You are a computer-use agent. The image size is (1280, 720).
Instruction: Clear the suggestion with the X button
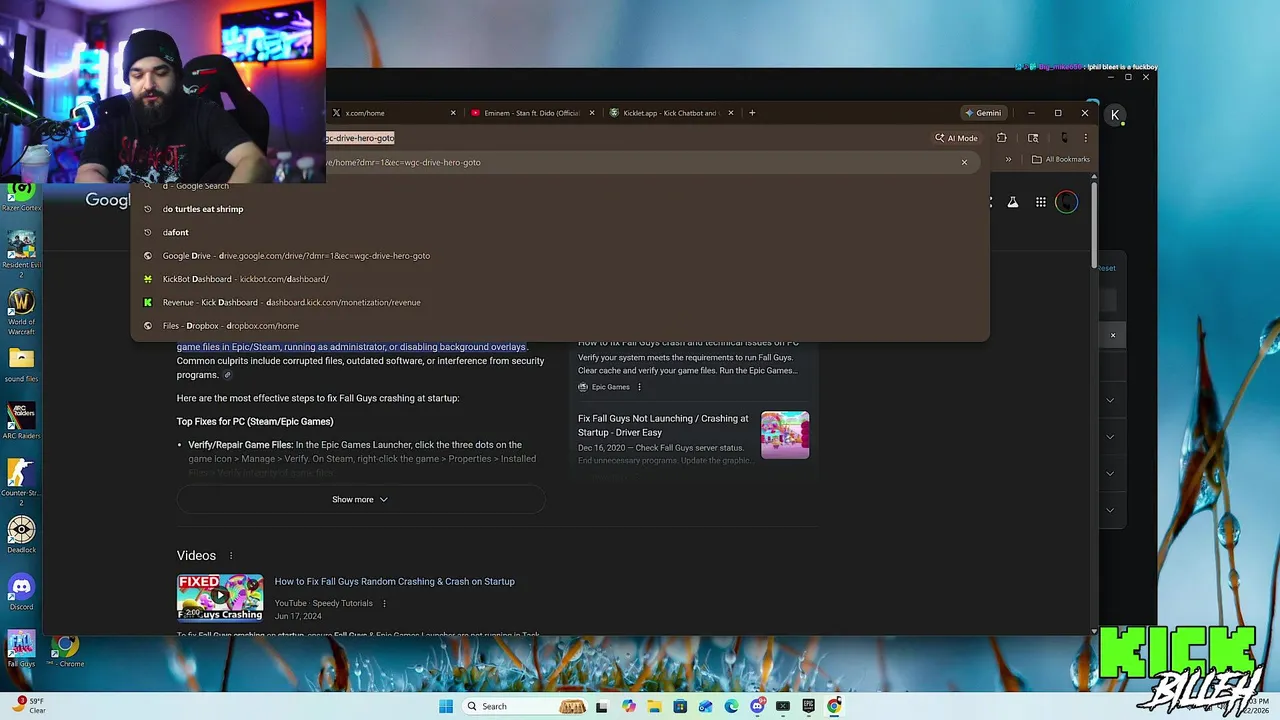point(964,162)
